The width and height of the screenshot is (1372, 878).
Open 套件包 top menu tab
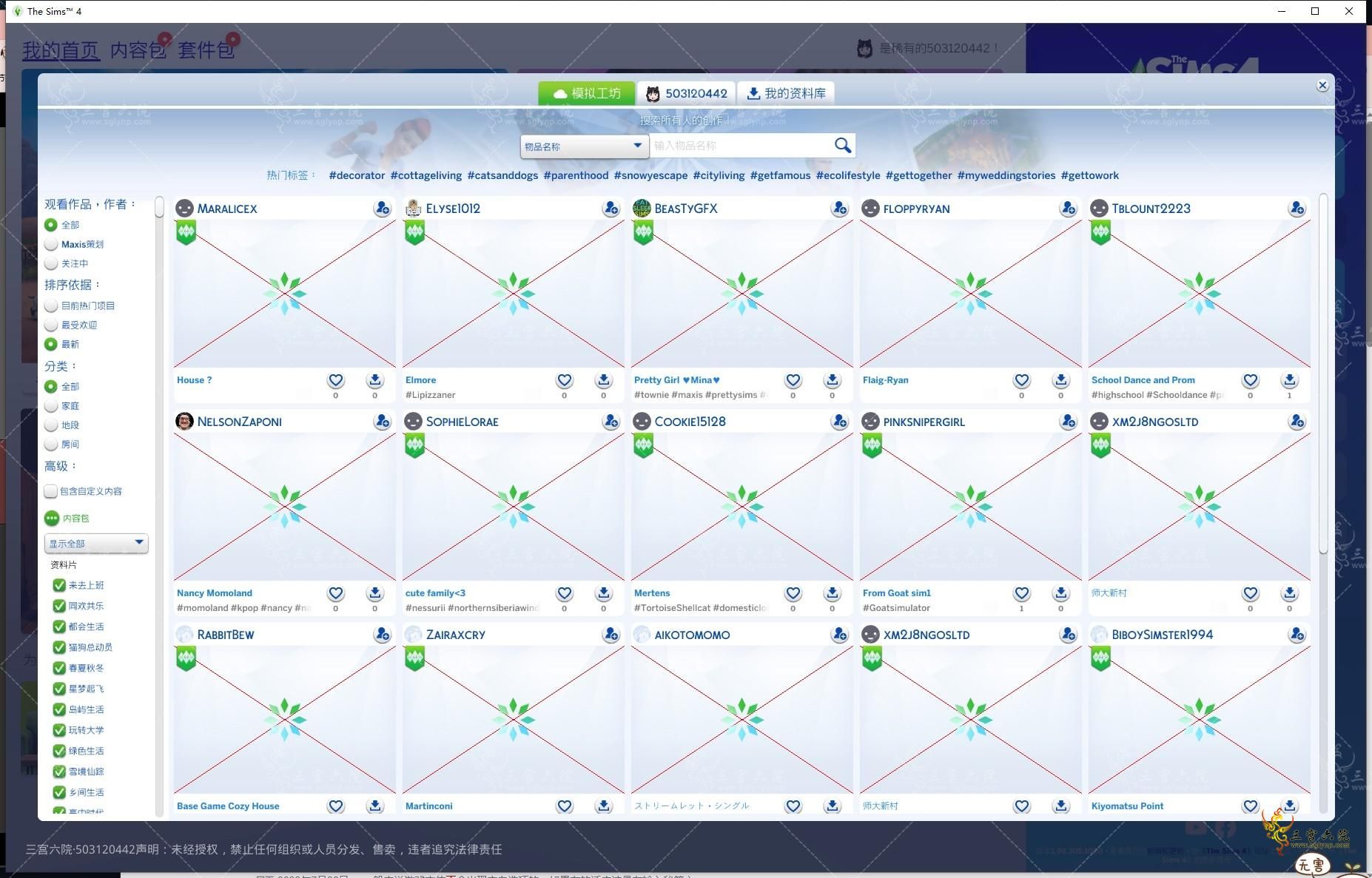pos(206,50)
